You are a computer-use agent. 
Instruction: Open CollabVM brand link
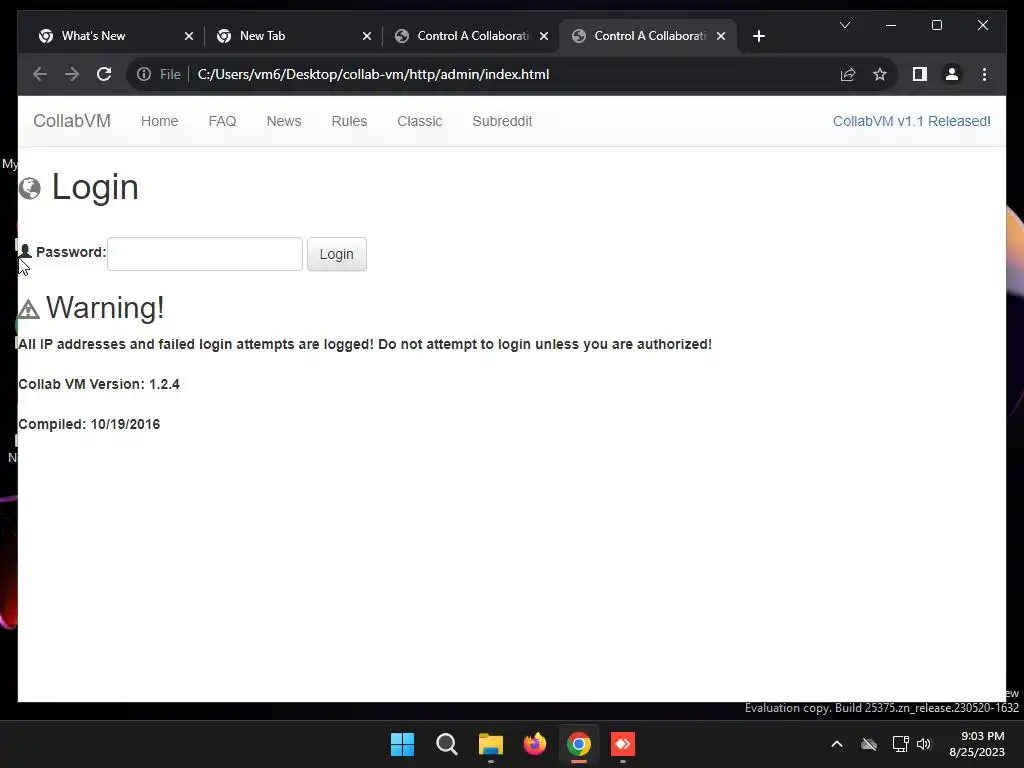(72, 121)
